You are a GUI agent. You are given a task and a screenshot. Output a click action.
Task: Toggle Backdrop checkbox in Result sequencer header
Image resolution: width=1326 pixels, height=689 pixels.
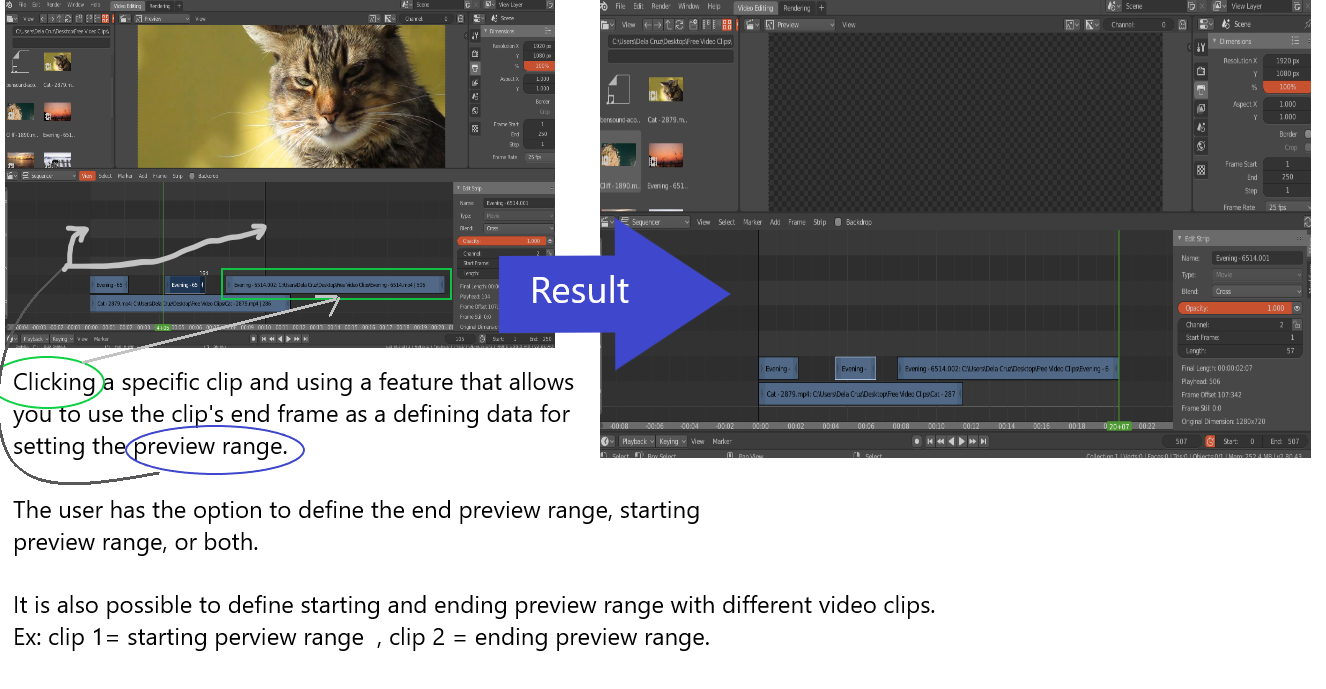pos(838,222)
